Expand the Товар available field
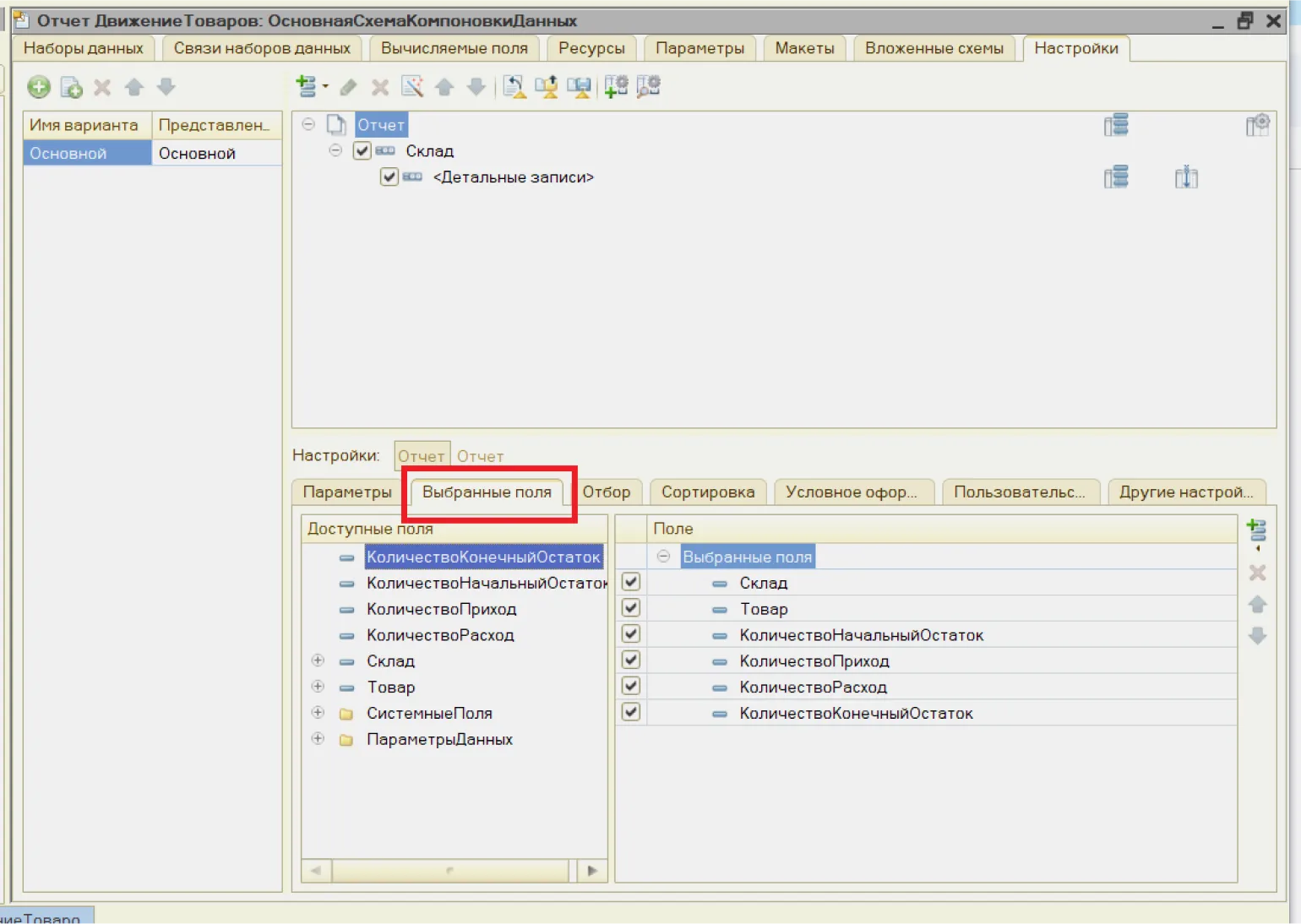The height and width of the screenshot is (924, 1301). pyautogui.click(x=318, y=687)
